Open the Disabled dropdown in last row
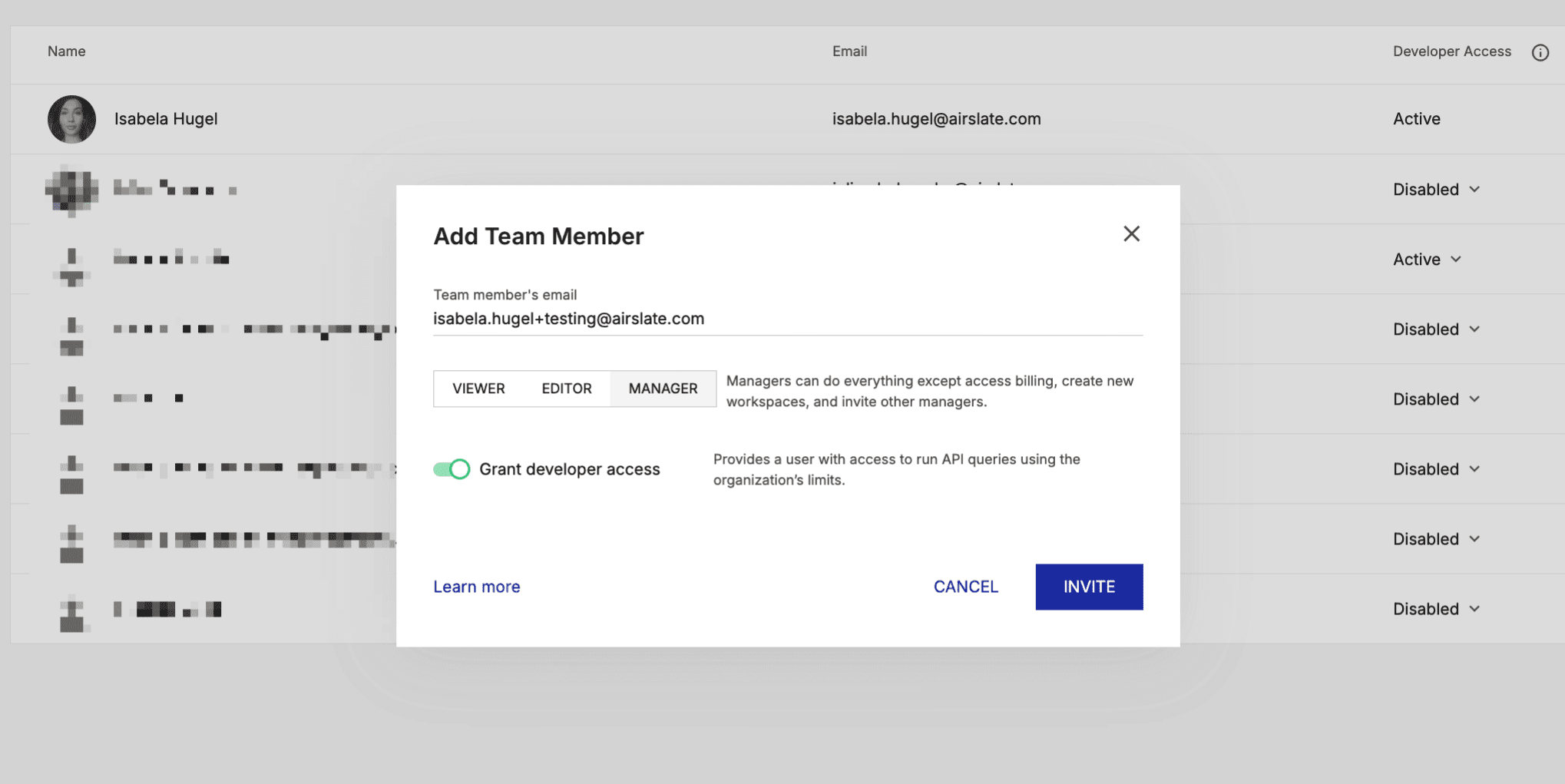This screenshot has width=1565, height=784. click(x=1436, y=609)
